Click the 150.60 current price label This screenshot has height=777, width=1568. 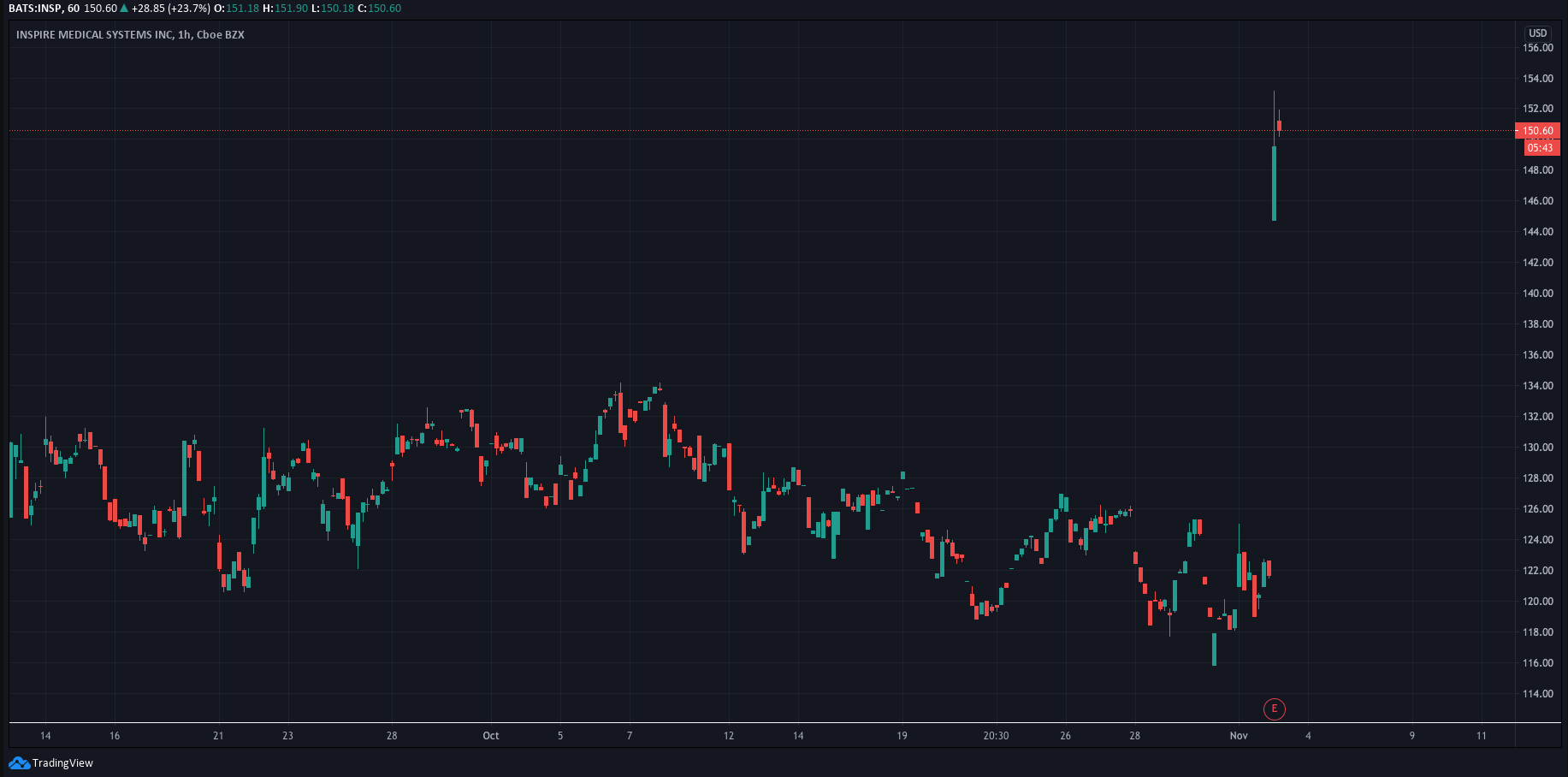(x=1537, y=131)
